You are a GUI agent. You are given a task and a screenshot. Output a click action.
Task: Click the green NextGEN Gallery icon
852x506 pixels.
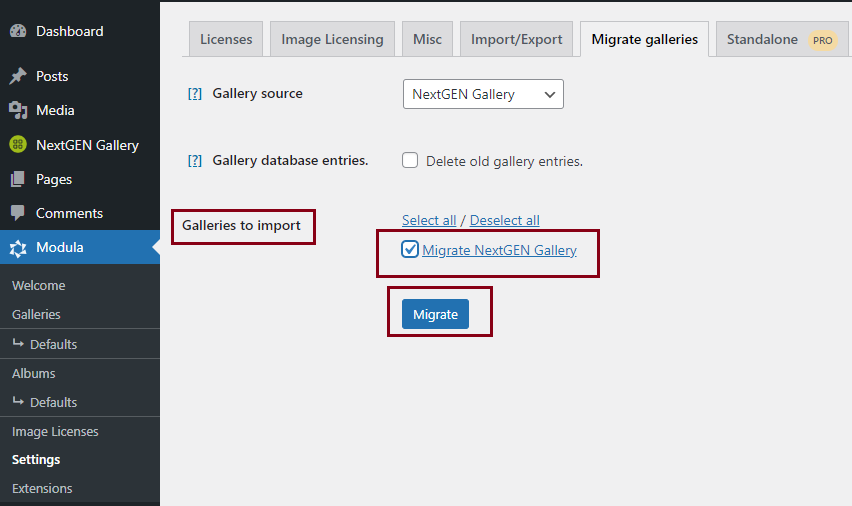pos(18,145)
